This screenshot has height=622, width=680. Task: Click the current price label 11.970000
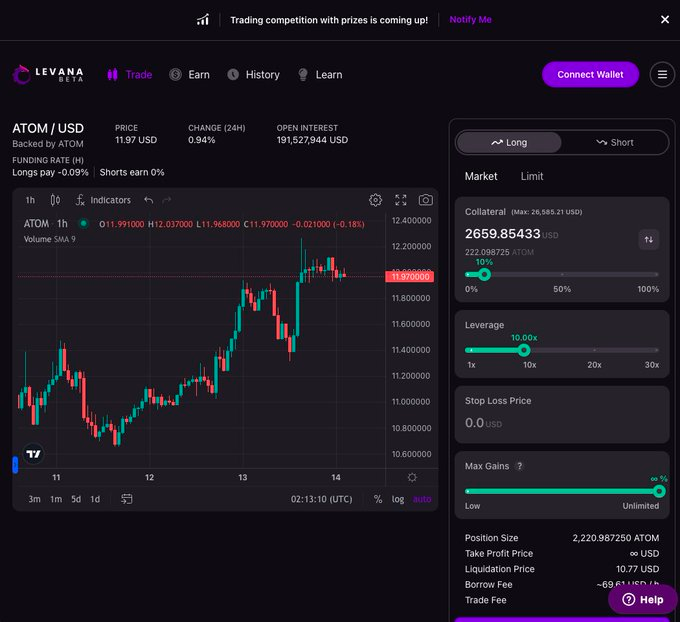pyautogui.click(x=409, y=277)
